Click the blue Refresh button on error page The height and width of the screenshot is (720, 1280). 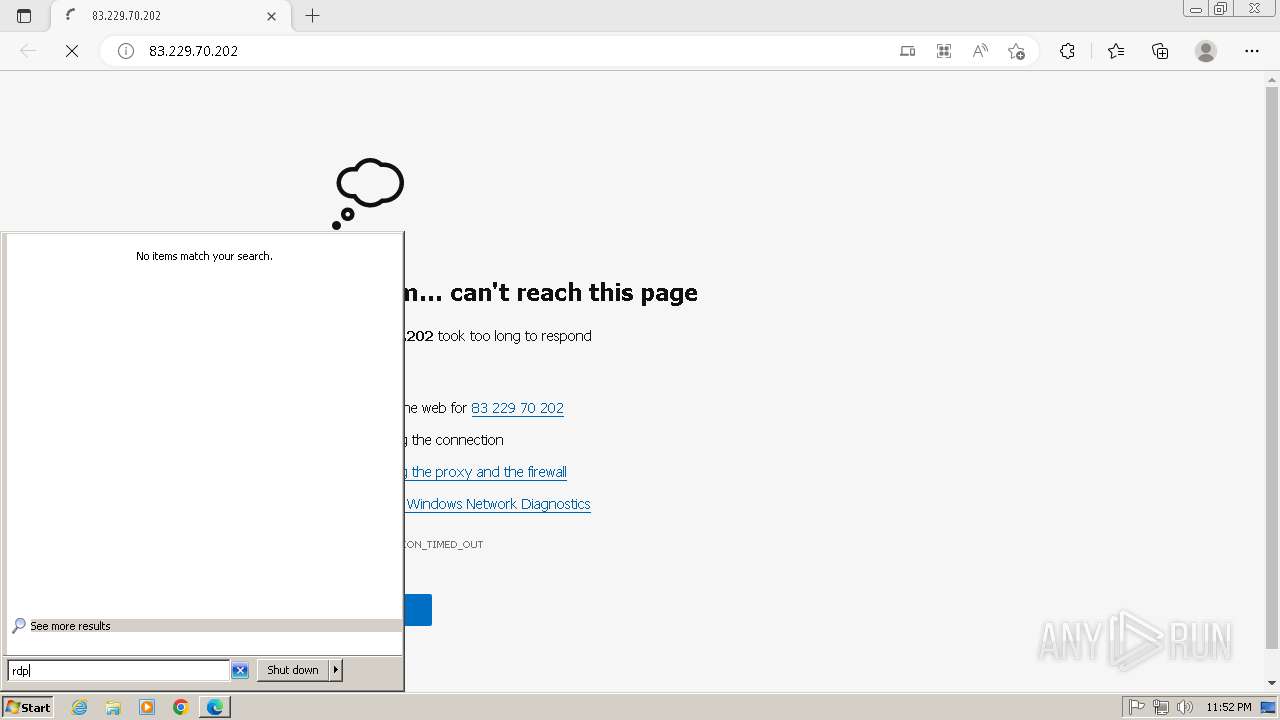pyautogui.click(x=418, y=610)
